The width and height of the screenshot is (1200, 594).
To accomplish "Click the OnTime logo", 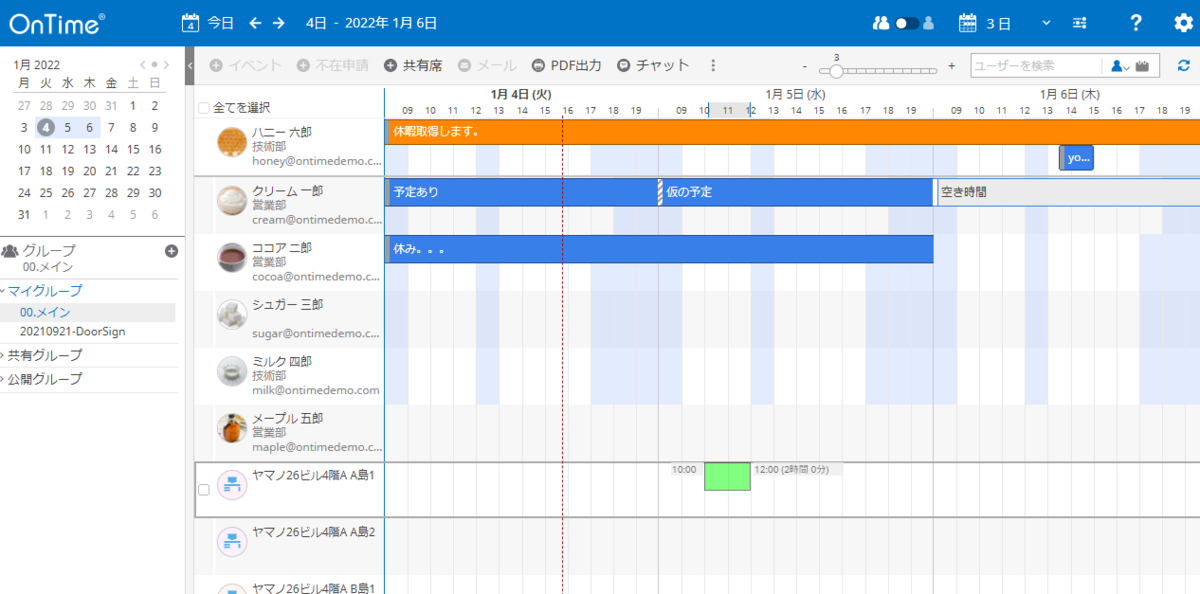I will click(x=57, y=23).
